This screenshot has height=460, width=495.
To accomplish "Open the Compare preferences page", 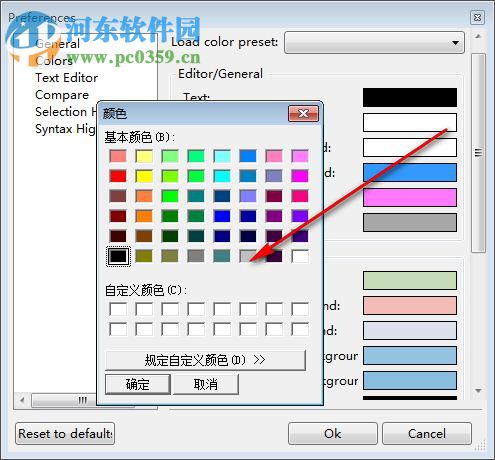I will point(62,95).
